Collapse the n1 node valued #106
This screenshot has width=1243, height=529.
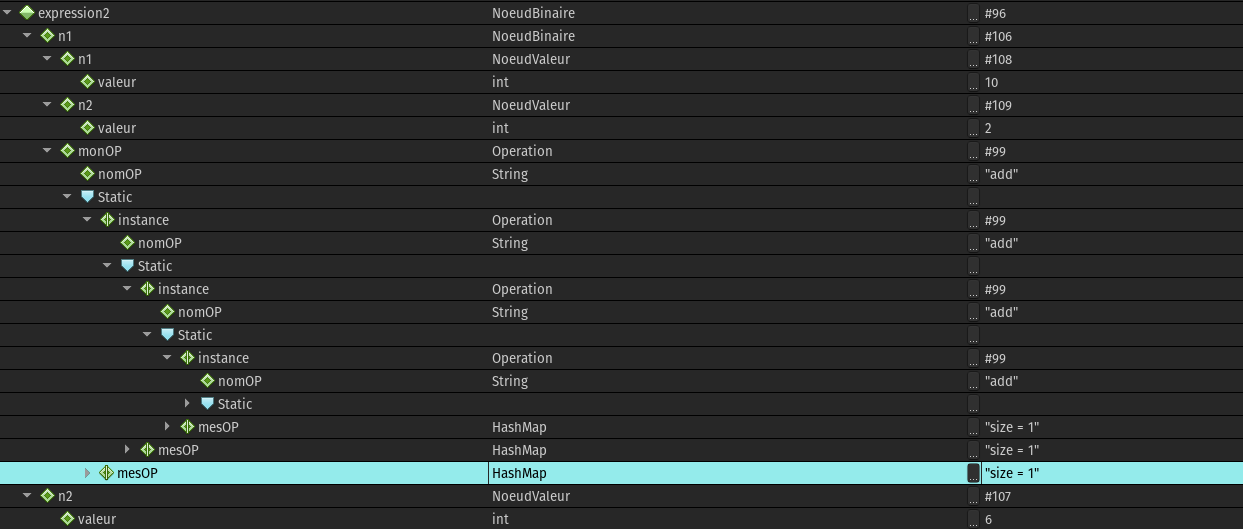(x=27, y=36)
